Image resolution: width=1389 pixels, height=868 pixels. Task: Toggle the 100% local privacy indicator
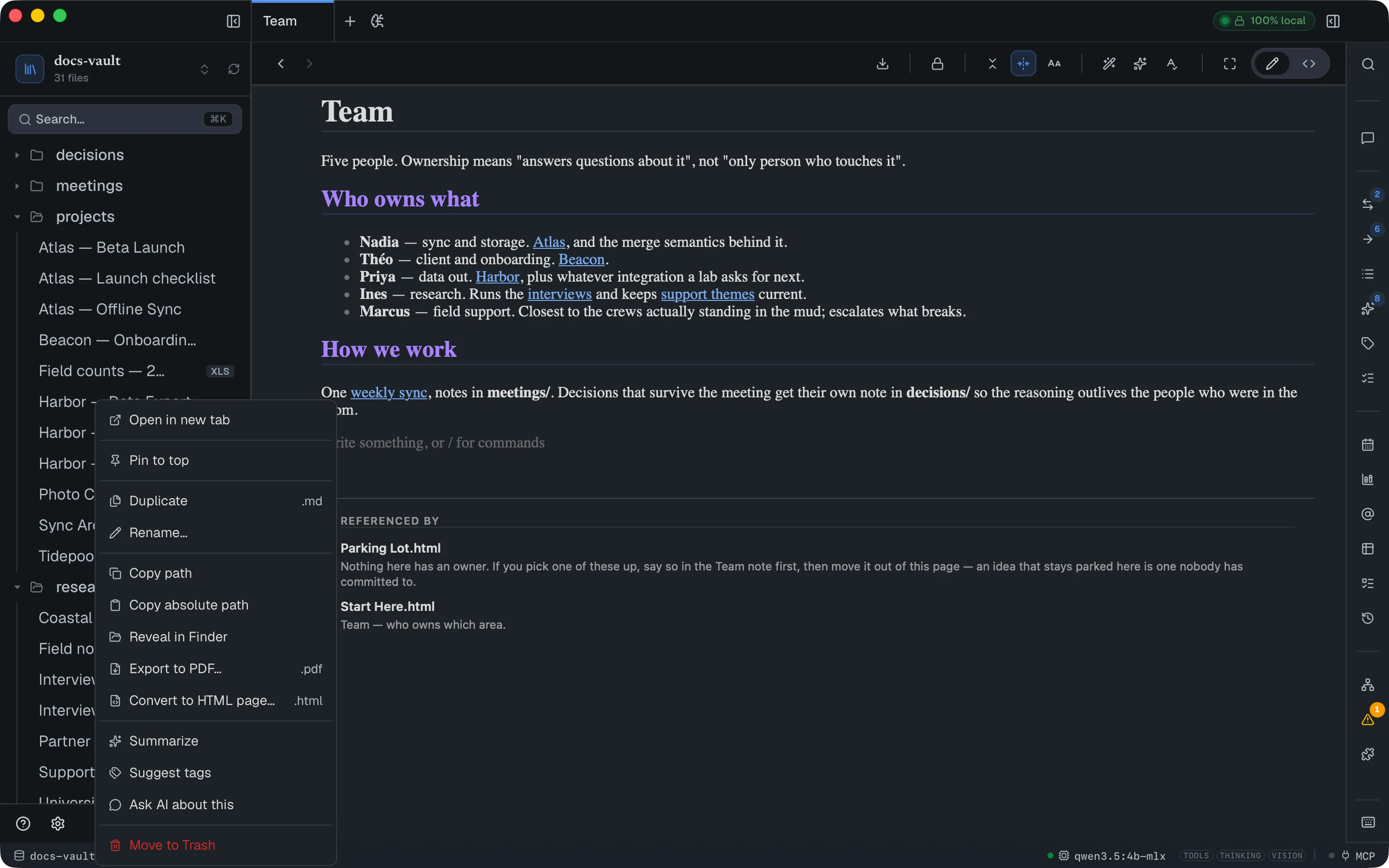(1265, 21)
